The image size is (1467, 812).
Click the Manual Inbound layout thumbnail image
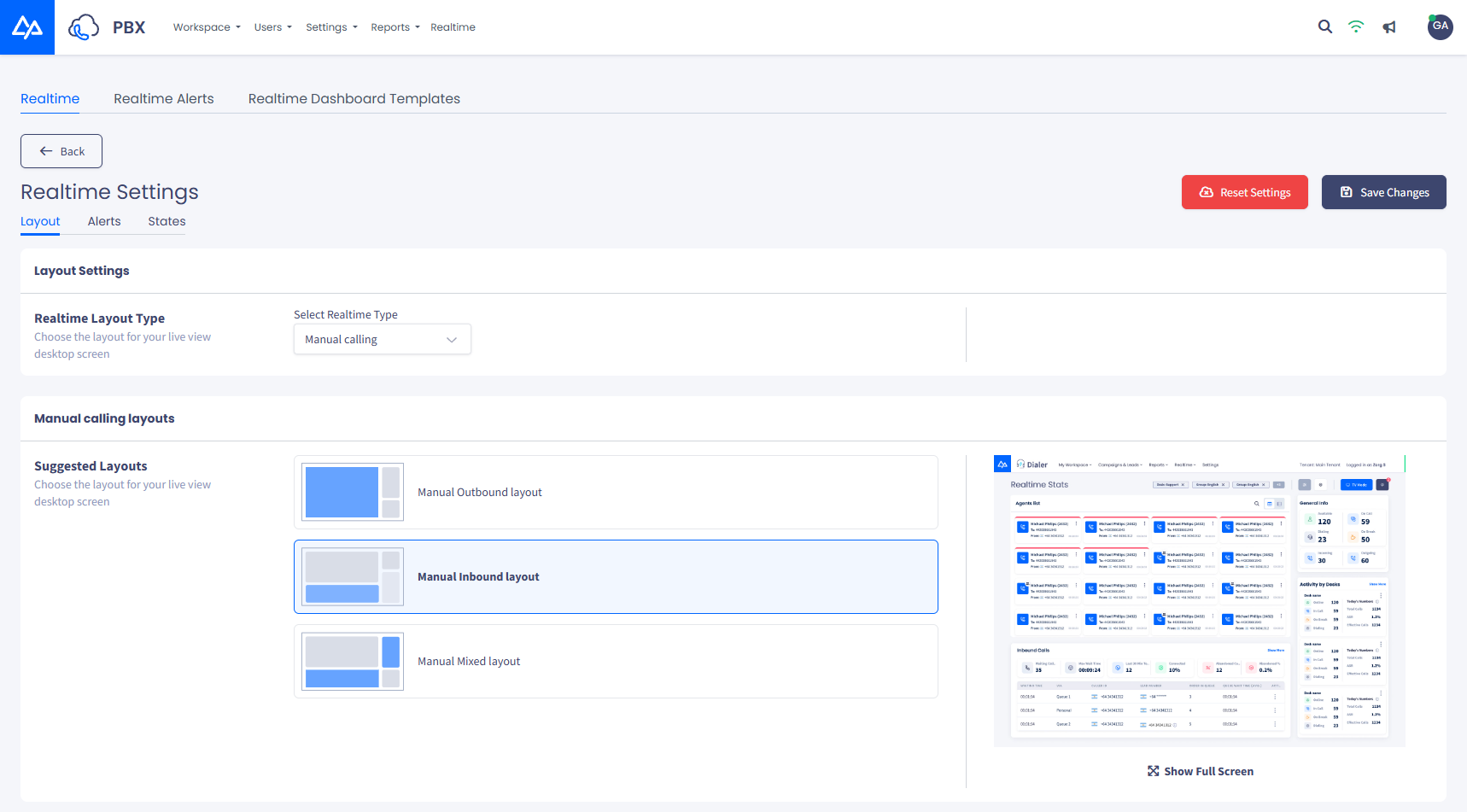353,576
